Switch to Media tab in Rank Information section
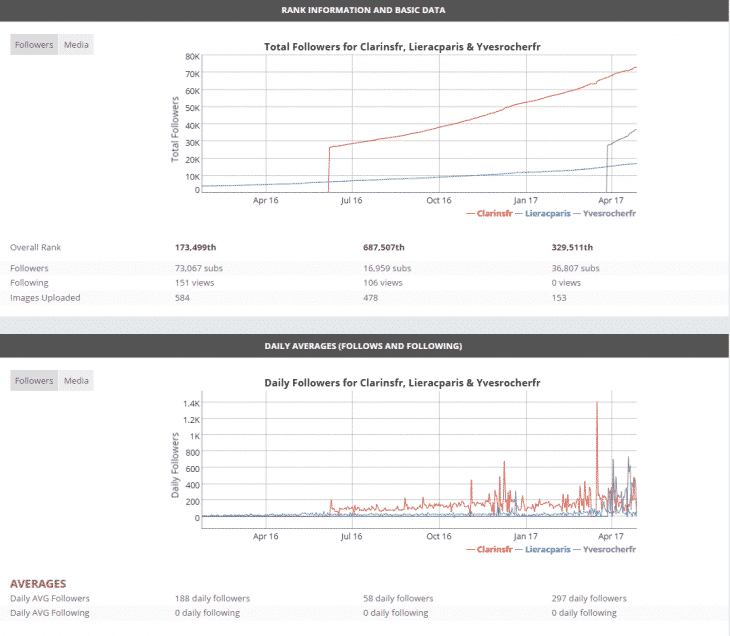 [76, 45]
